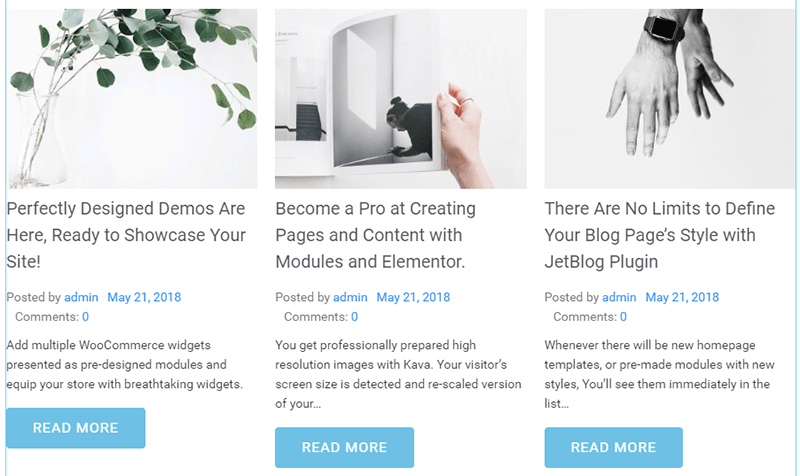Open 'There Are No Limits' post title
This screenshot has height=476, width=800.
(660, 235)
